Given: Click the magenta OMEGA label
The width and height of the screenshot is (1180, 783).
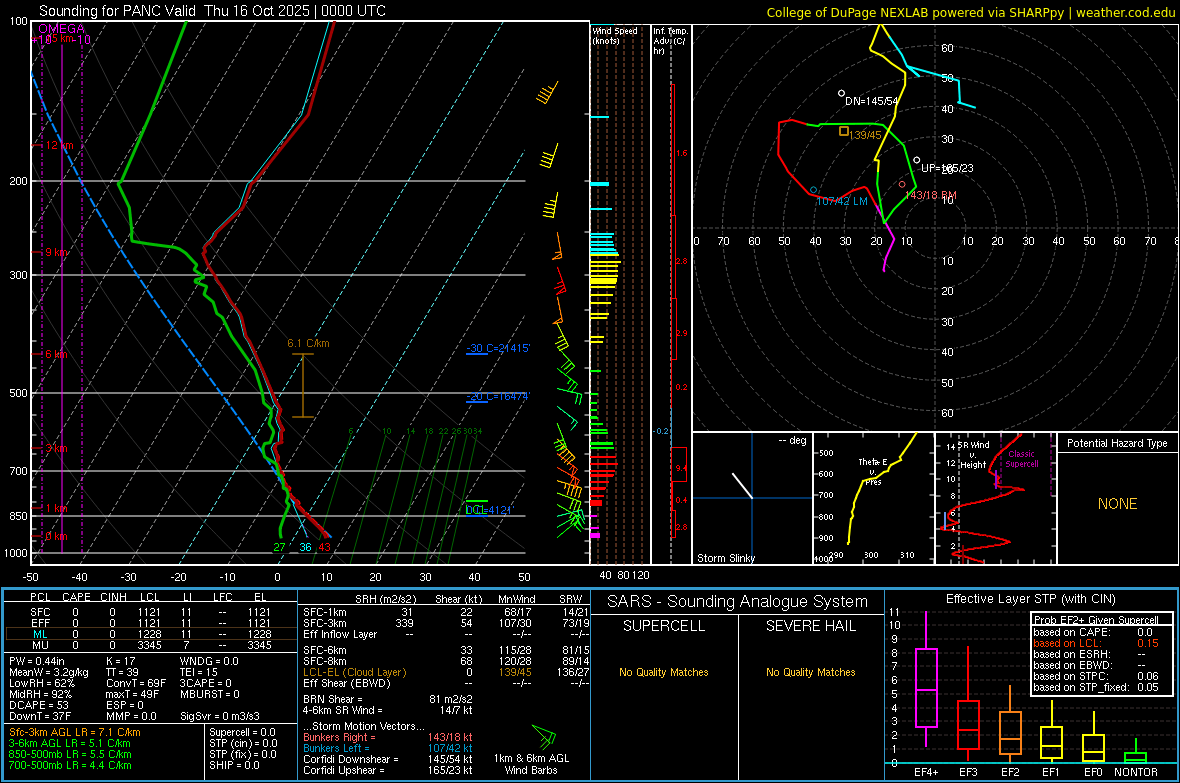Looking at the screenshot, I should pyautogui.click(x=62, y=29).
